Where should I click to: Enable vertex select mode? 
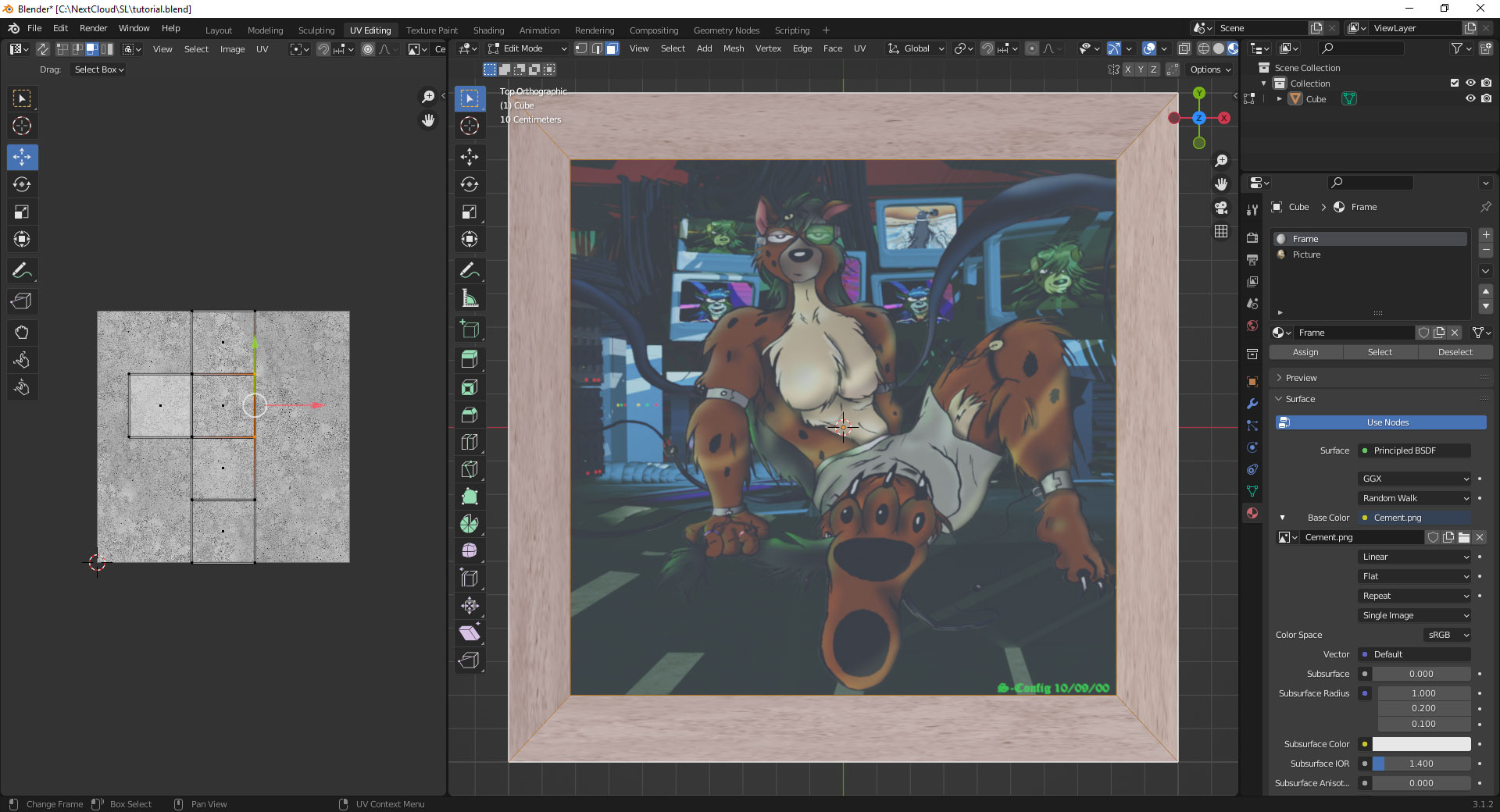click(x=581, y=48)
